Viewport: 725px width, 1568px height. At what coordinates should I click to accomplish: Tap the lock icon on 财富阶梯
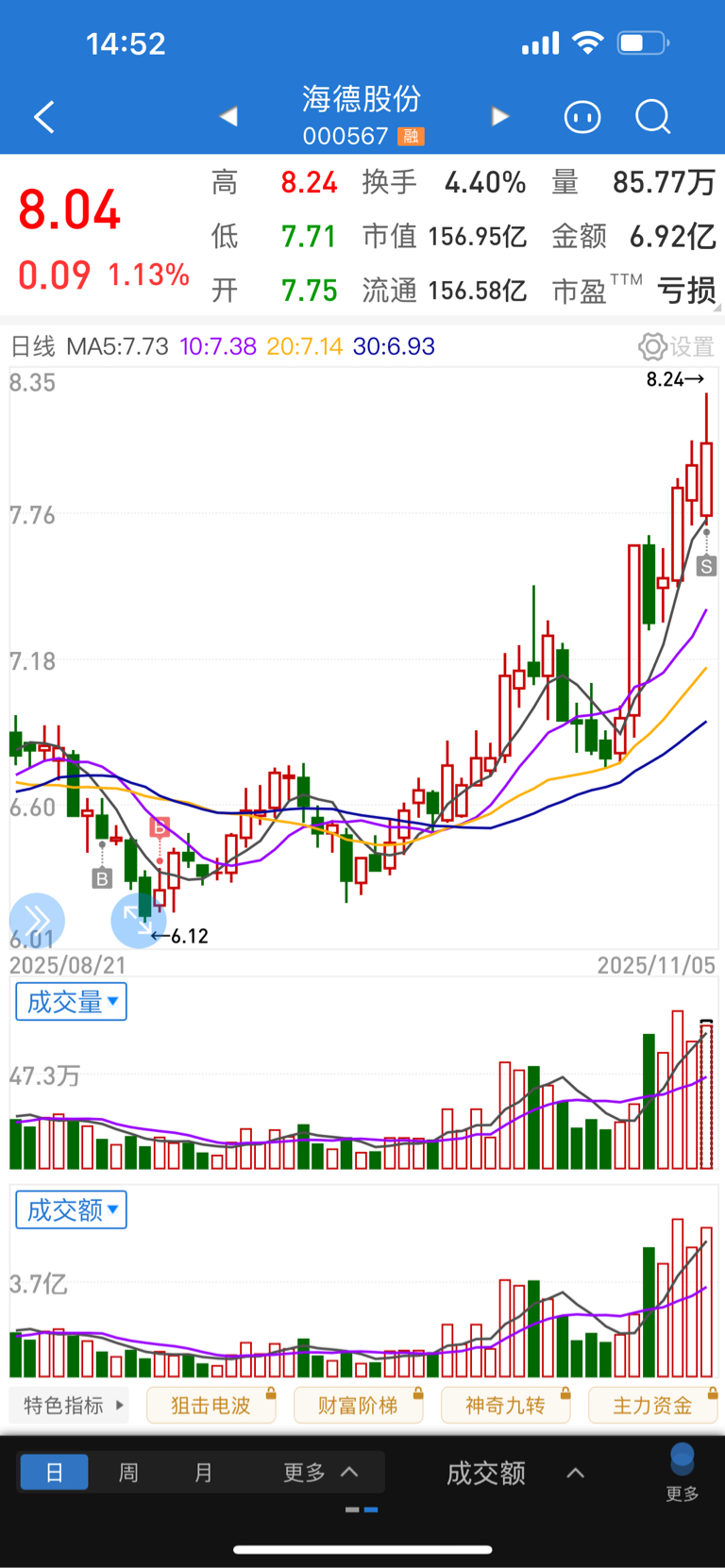[418, 1393]
